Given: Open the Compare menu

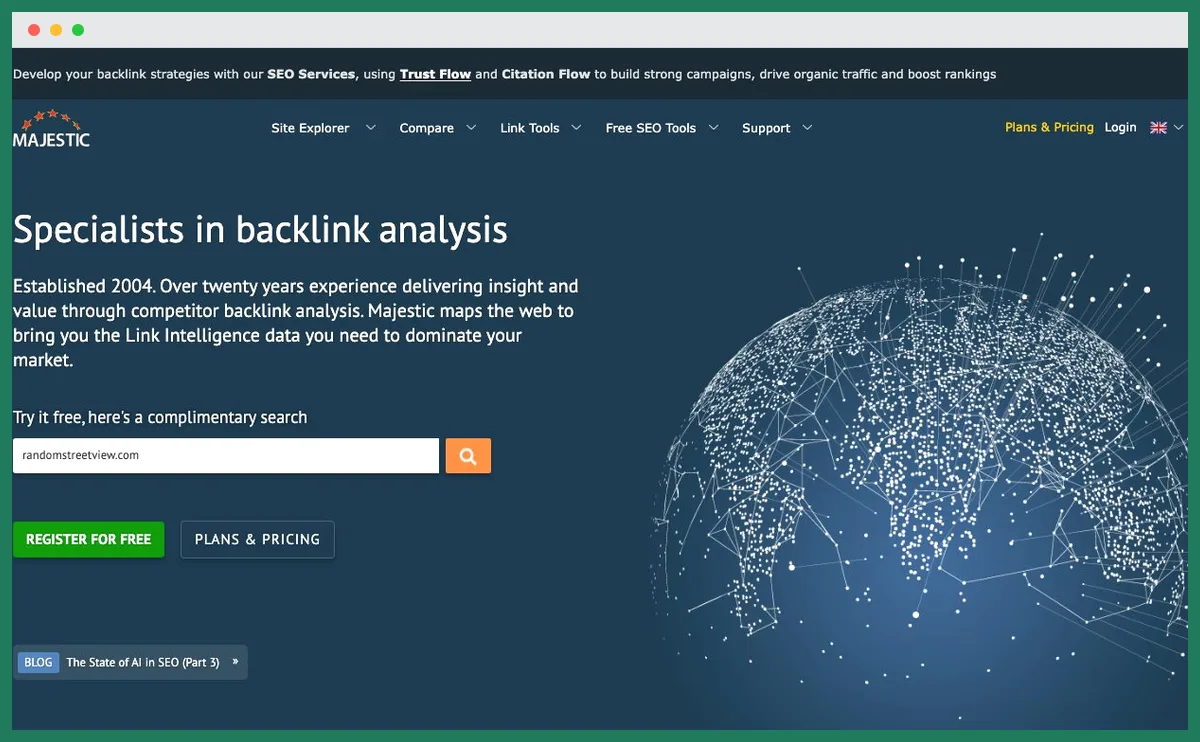Looking at the screenshot, I should click(426, 128).
